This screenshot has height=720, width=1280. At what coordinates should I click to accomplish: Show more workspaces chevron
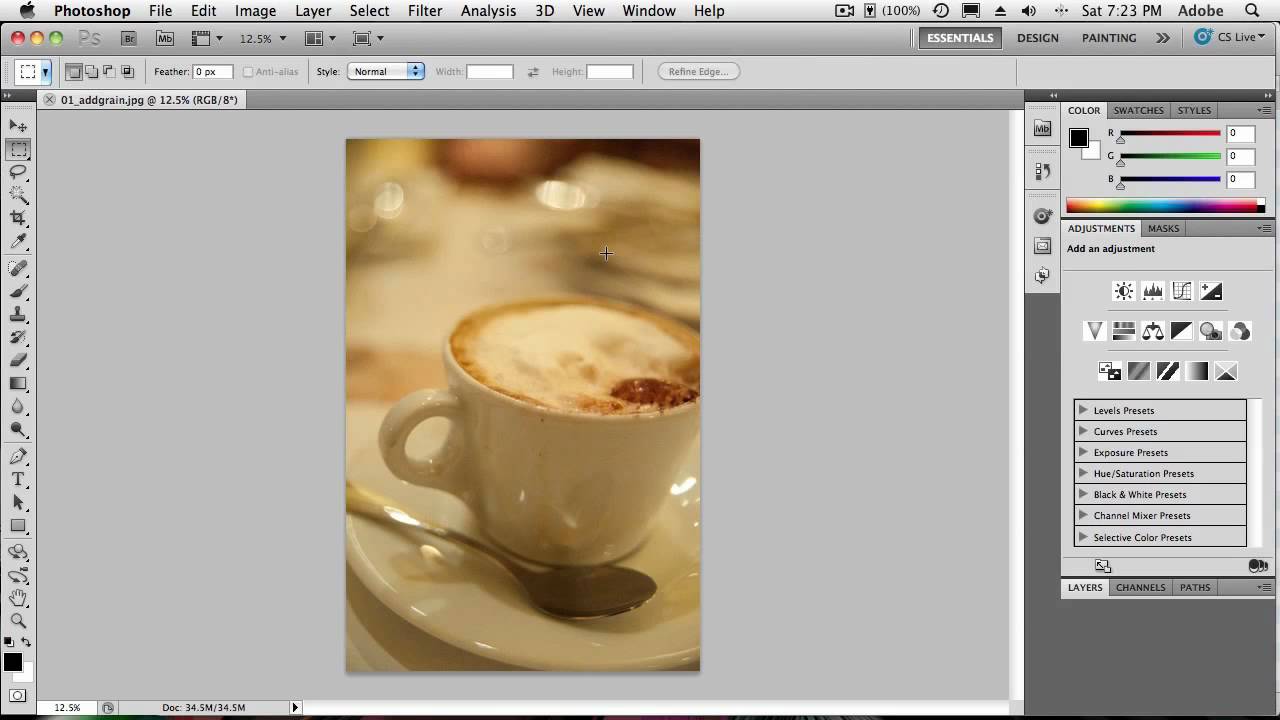(x=1162, y=38)
